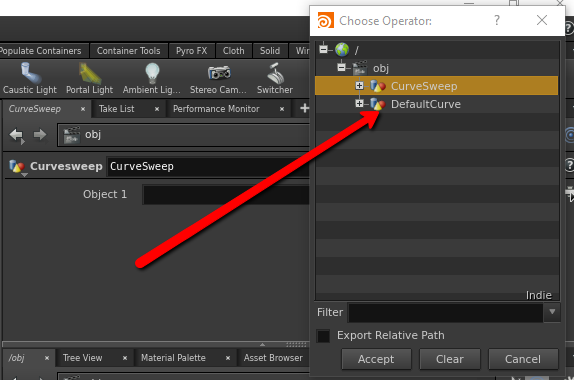Click the Object 1 parameter label
This screenshot has height=380, width=574.
click(105, 194)
